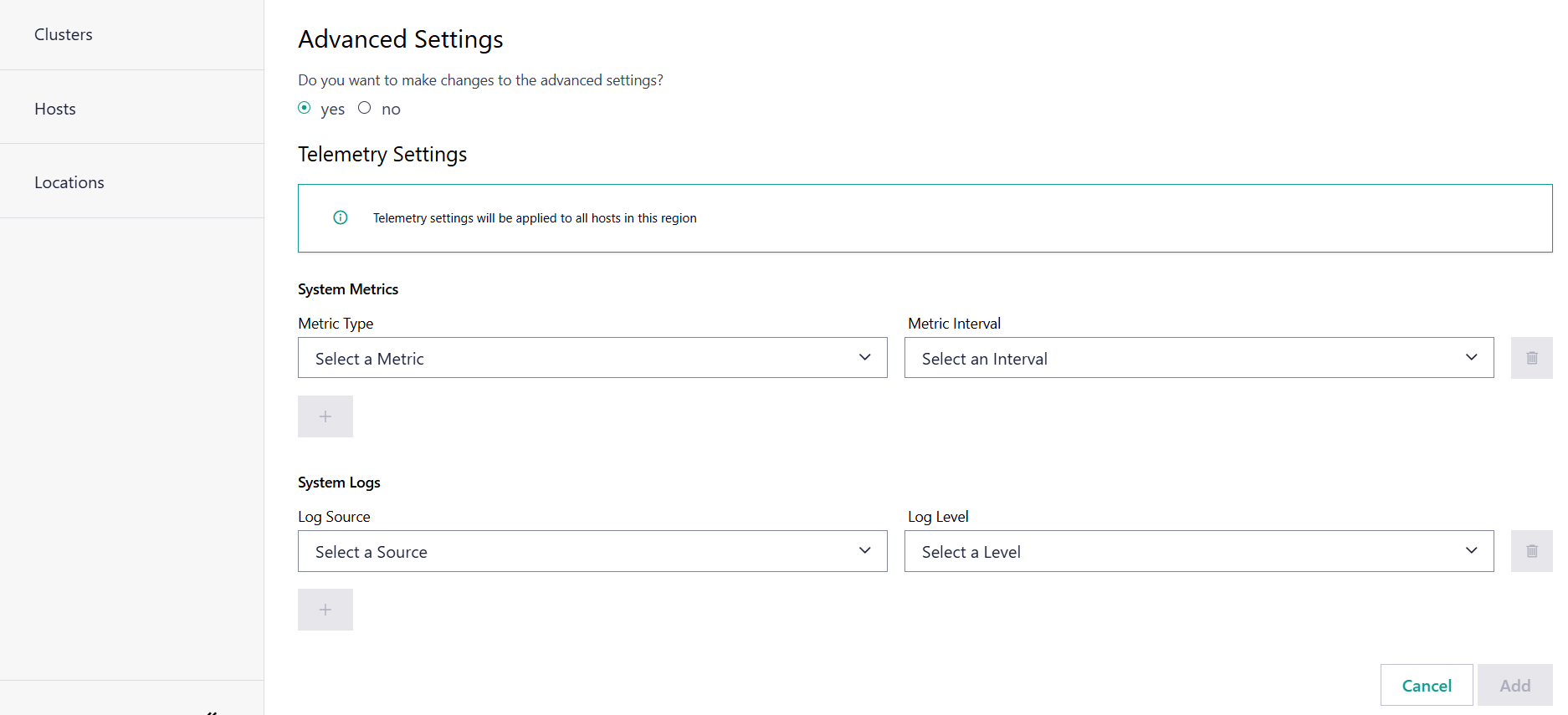Collapse the sidebar using the double-chevron icon

point(212,711)
